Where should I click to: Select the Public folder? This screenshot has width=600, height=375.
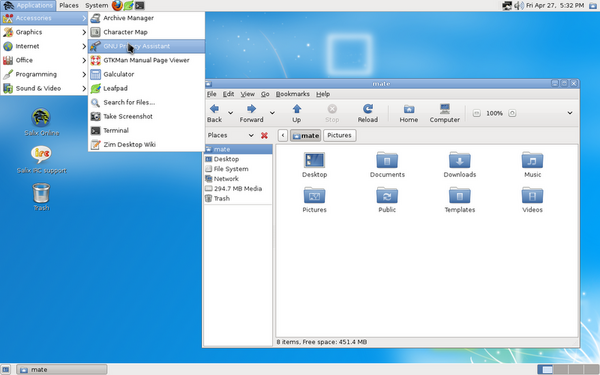click(387, 200)
